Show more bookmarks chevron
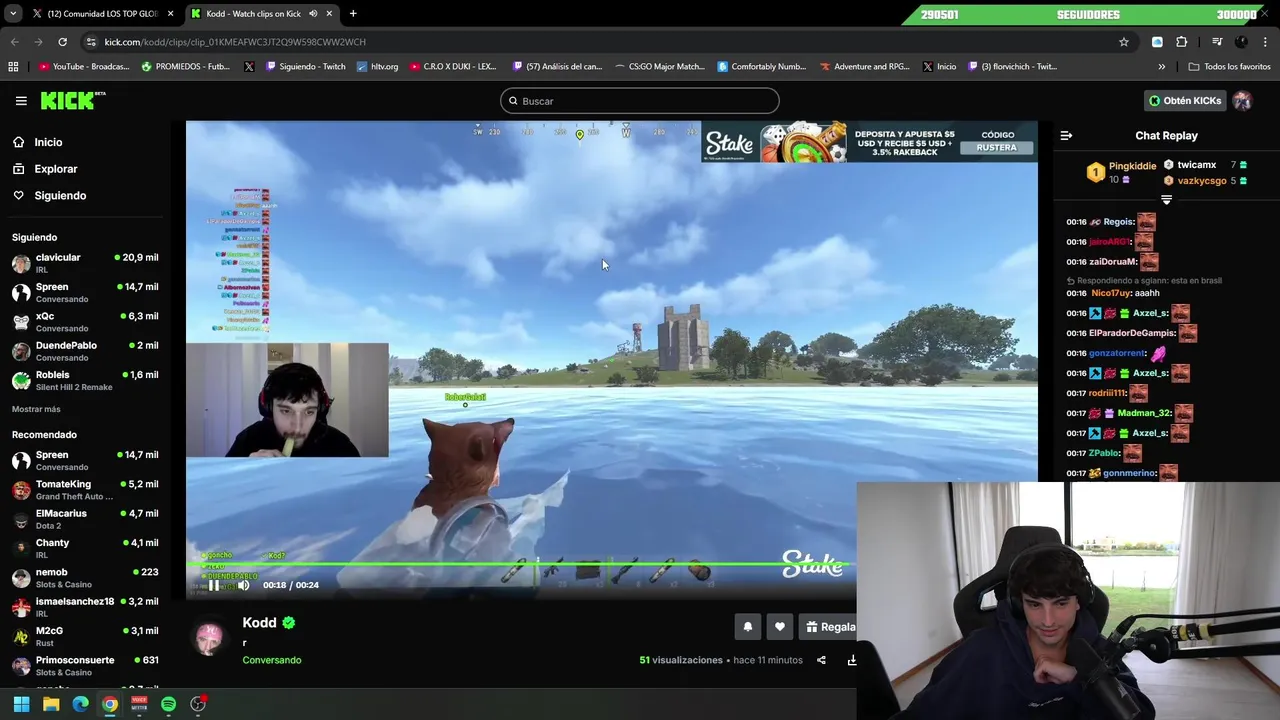Screen dimensions: 1280x720 [1161, 67]
